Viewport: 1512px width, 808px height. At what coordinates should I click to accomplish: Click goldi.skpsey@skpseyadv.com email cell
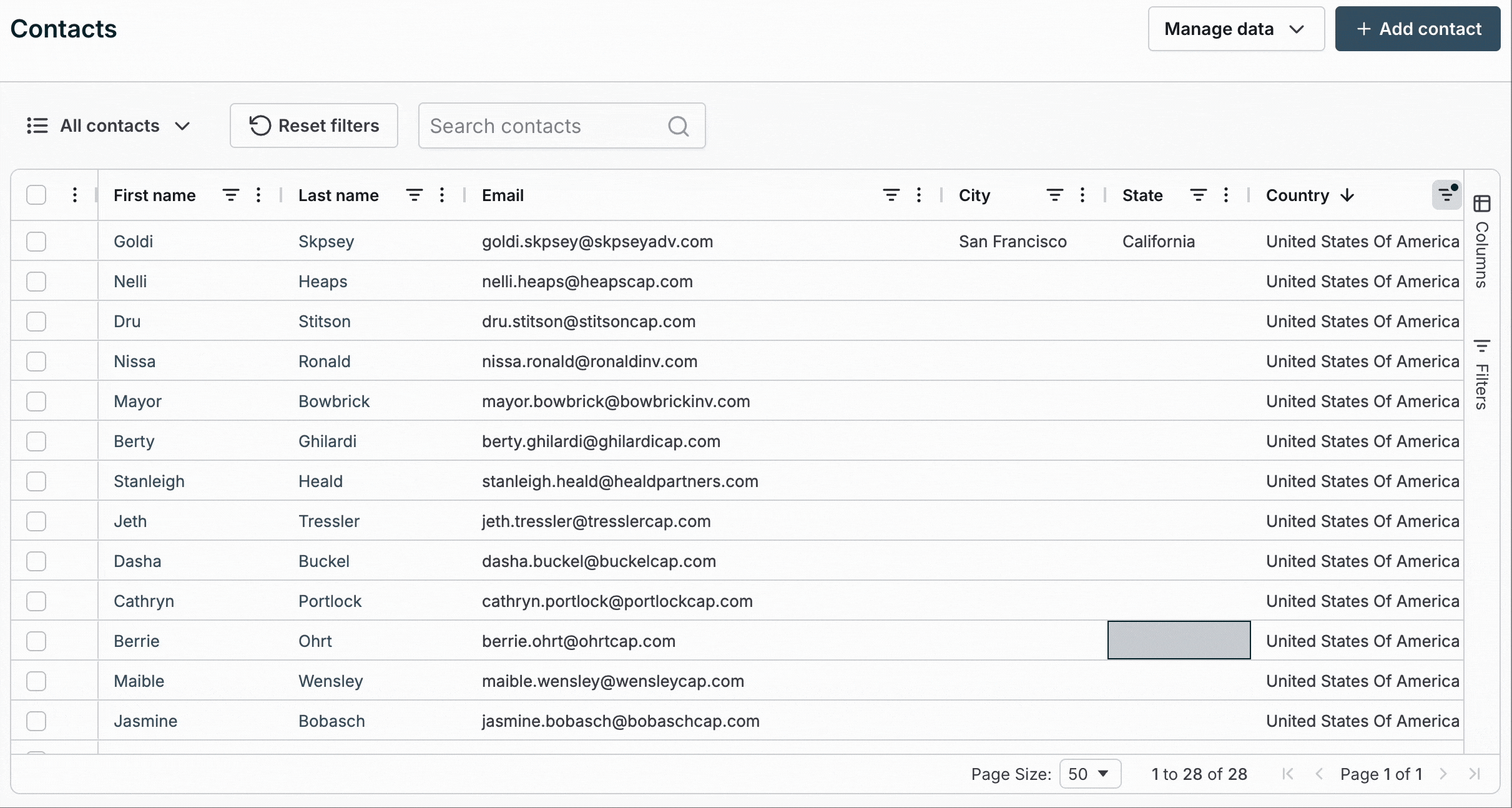(597, 242)
